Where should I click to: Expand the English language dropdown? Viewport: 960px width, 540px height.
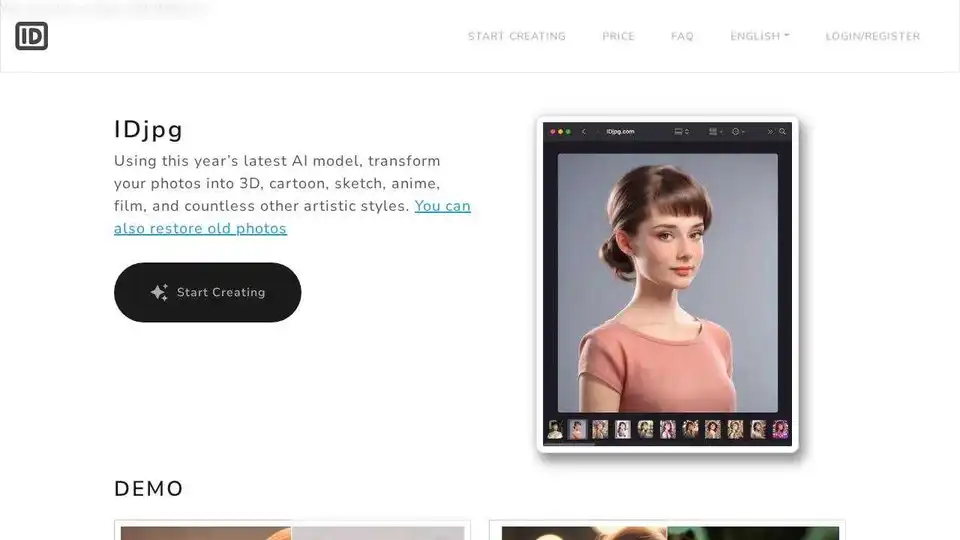tap(760, 36)
